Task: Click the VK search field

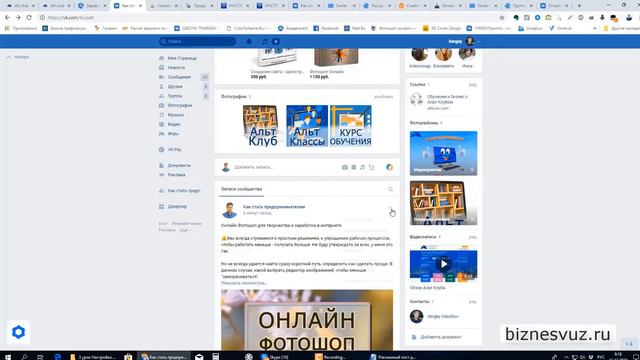Action: click(x=197, y=41)
